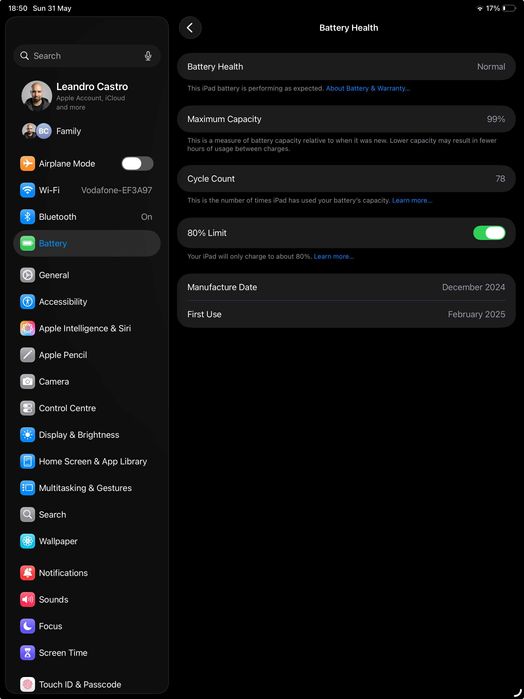This screenshot has width=524, height=699.
Task: Tap the Apple Intelligence & Siri icon
Action: tap(27, 329)
